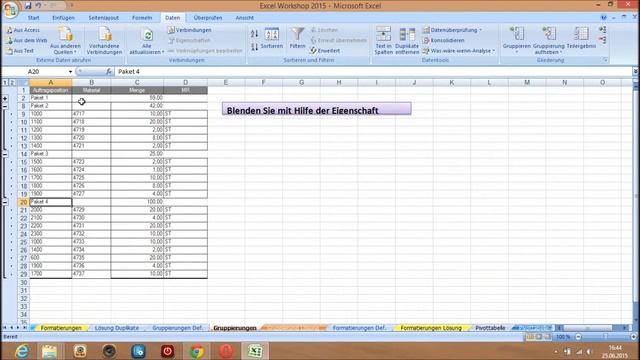This screenshot has height=360, width=640.
Task: Adjust the zoom slider in status bar
Action: pyautogui.click(x=606, y=337)
